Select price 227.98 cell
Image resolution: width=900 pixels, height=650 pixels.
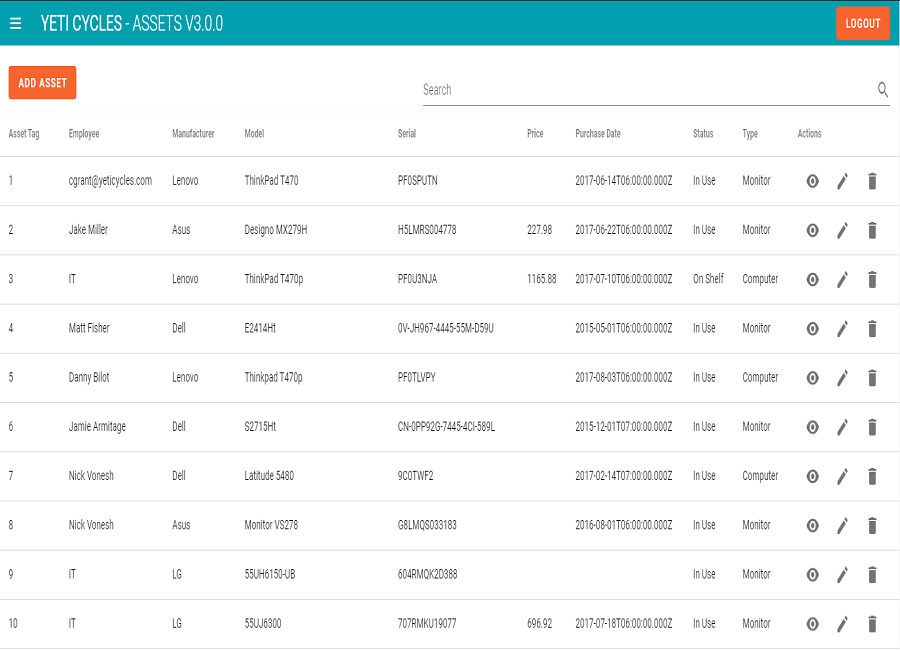click(539, 230)
